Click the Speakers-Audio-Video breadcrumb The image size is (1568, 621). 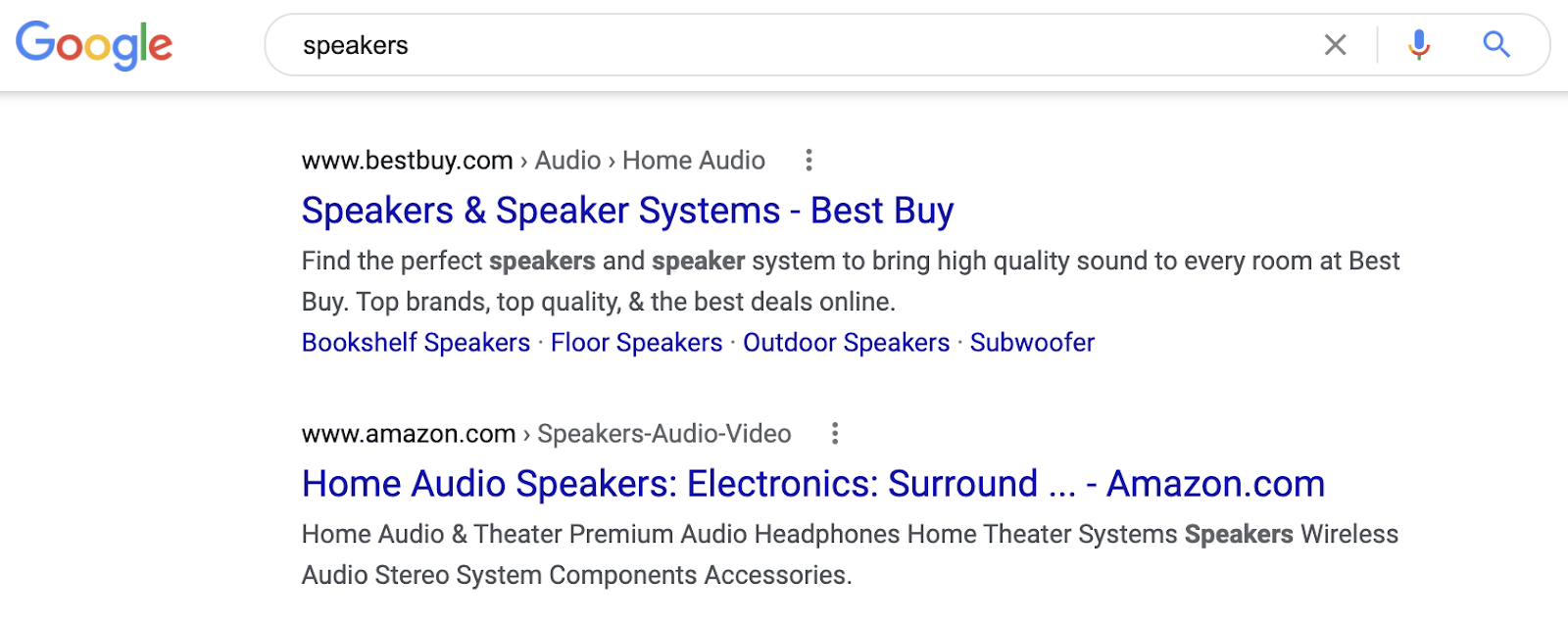(663, 433)
